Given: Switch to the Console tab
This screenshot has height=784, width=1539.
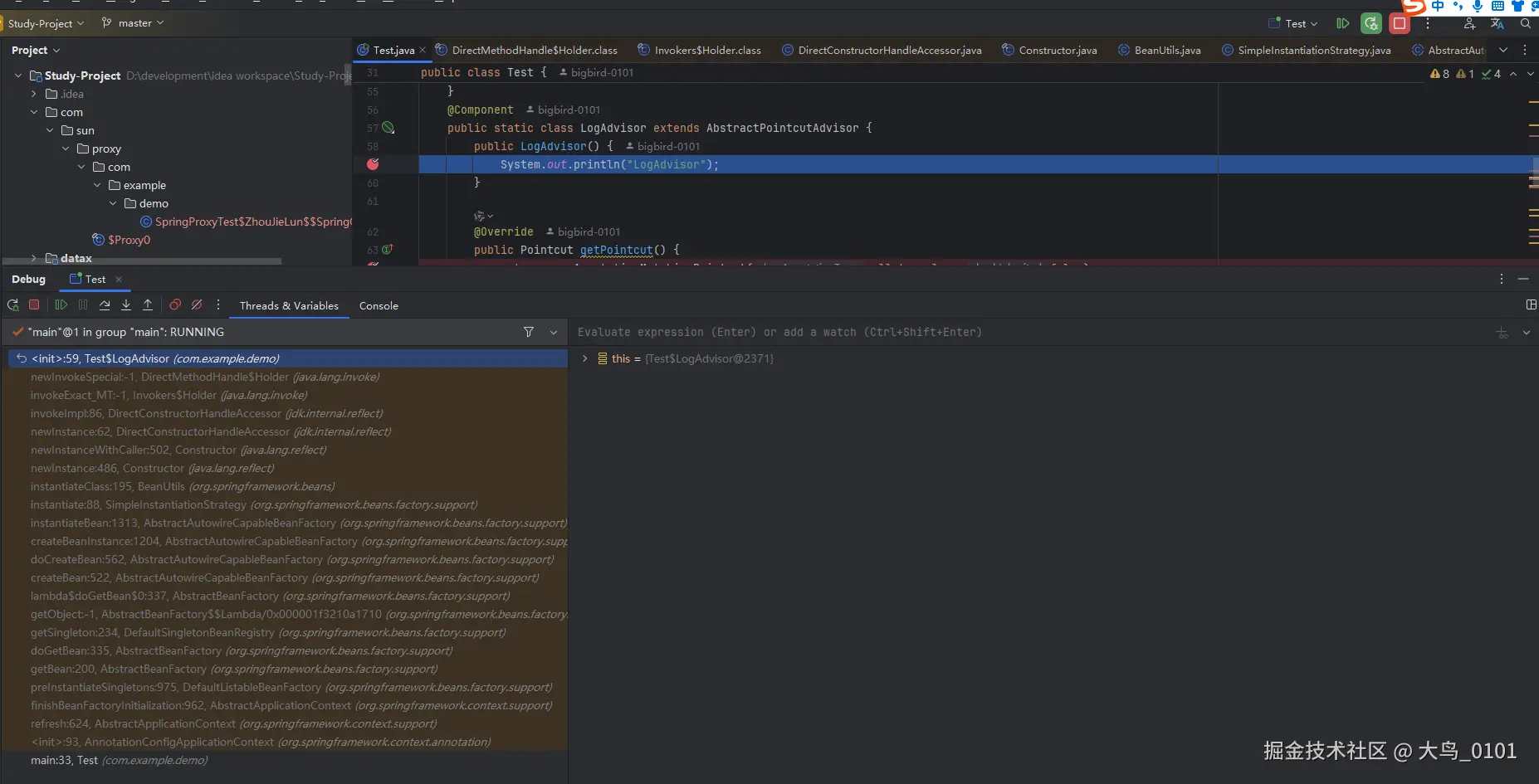Looking at the screenshot, I should pos(379,305).
